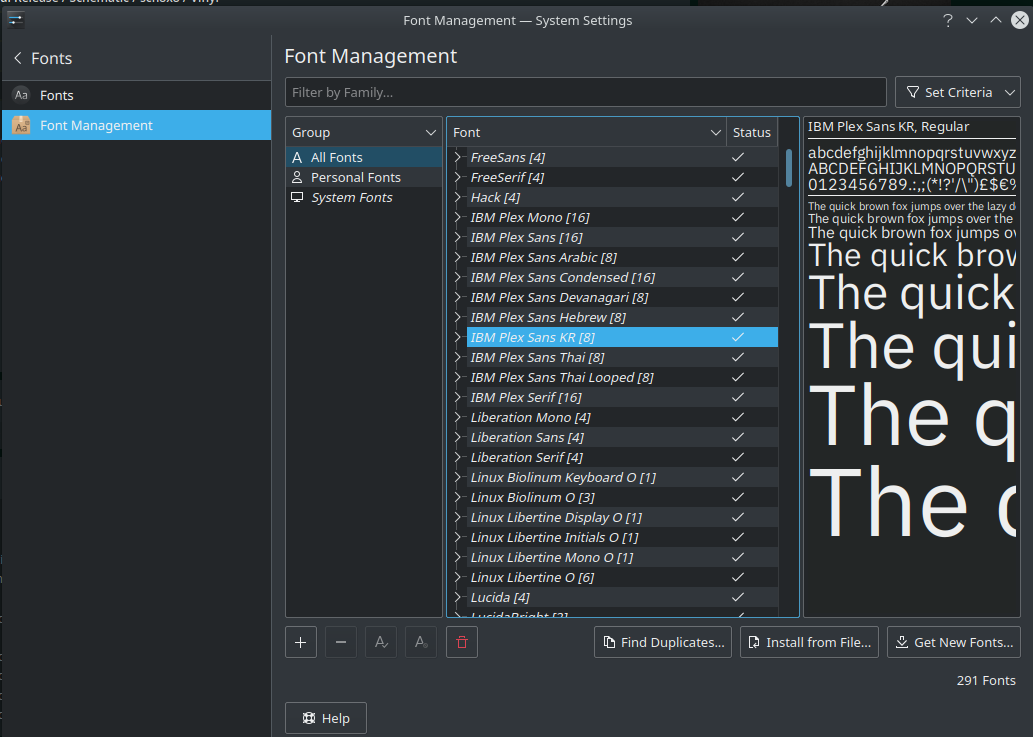Select IBM Plex Sans Devanagari row
The width and height of the screenshot is (1033, 737).
(623, 297)
